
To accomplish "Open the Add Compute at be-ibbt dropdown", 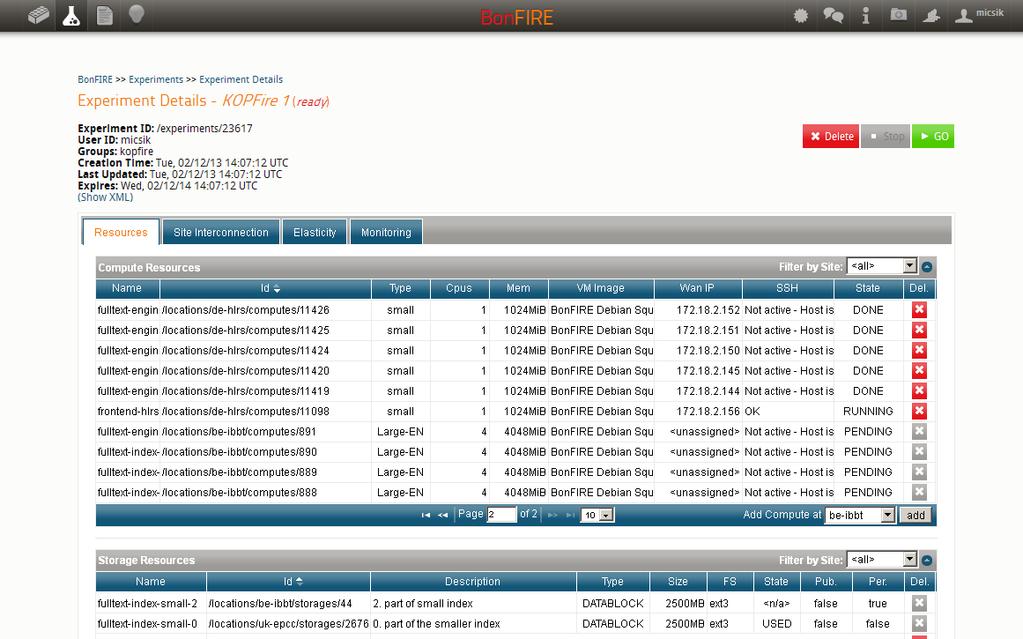I will click(860, 515).
